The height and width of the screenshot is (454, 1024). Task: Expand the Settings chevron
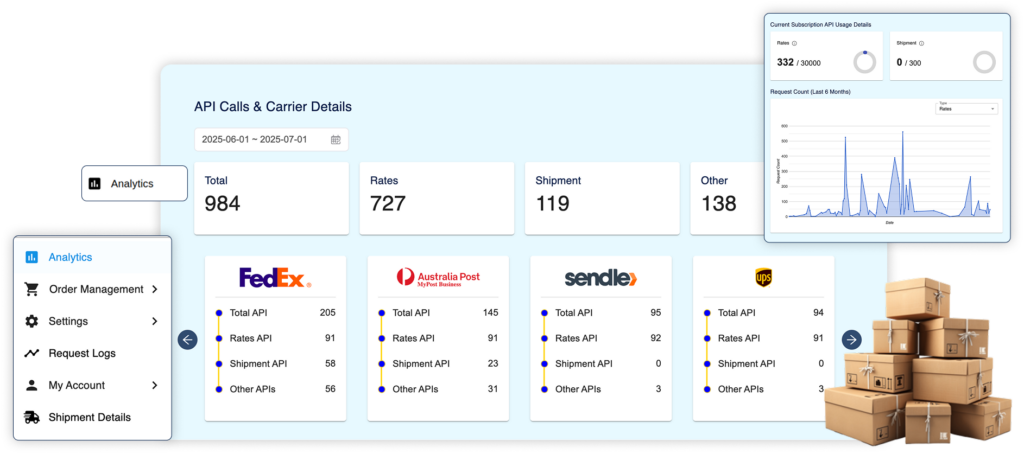click(155, 321)
